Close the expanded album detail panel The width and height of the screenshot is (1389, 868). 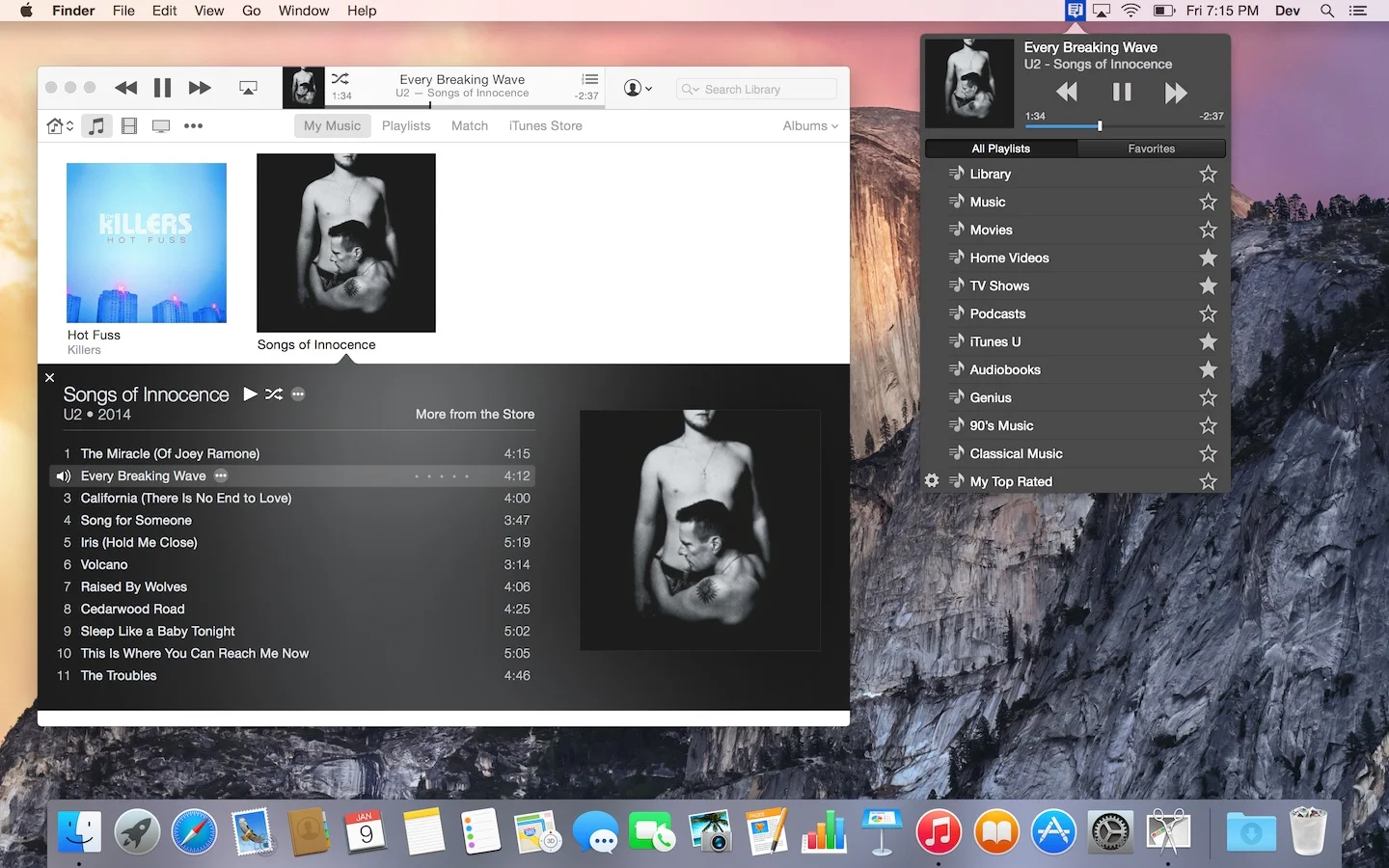[x=49, y=377]
